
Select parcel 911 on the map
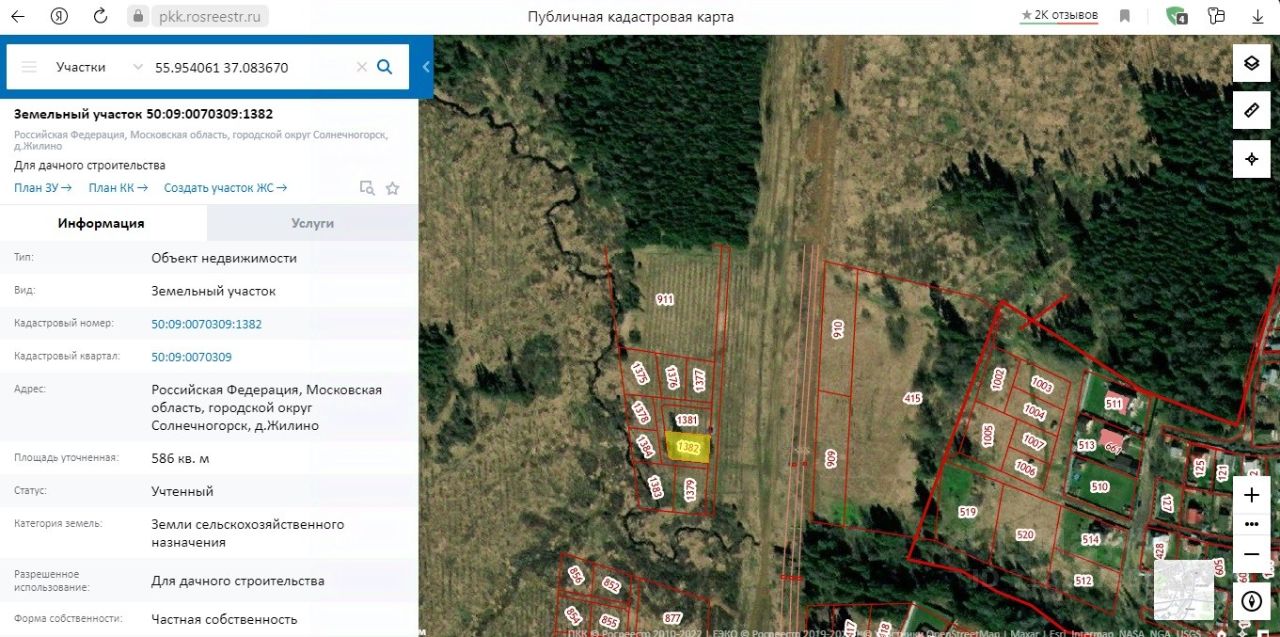(x=665, y=299)
